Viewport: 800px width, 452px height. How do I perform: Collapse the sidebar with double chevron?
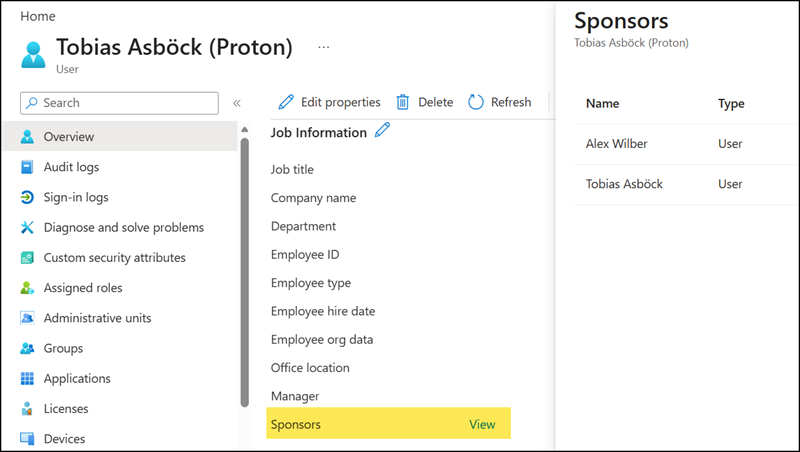pos(237,103)
